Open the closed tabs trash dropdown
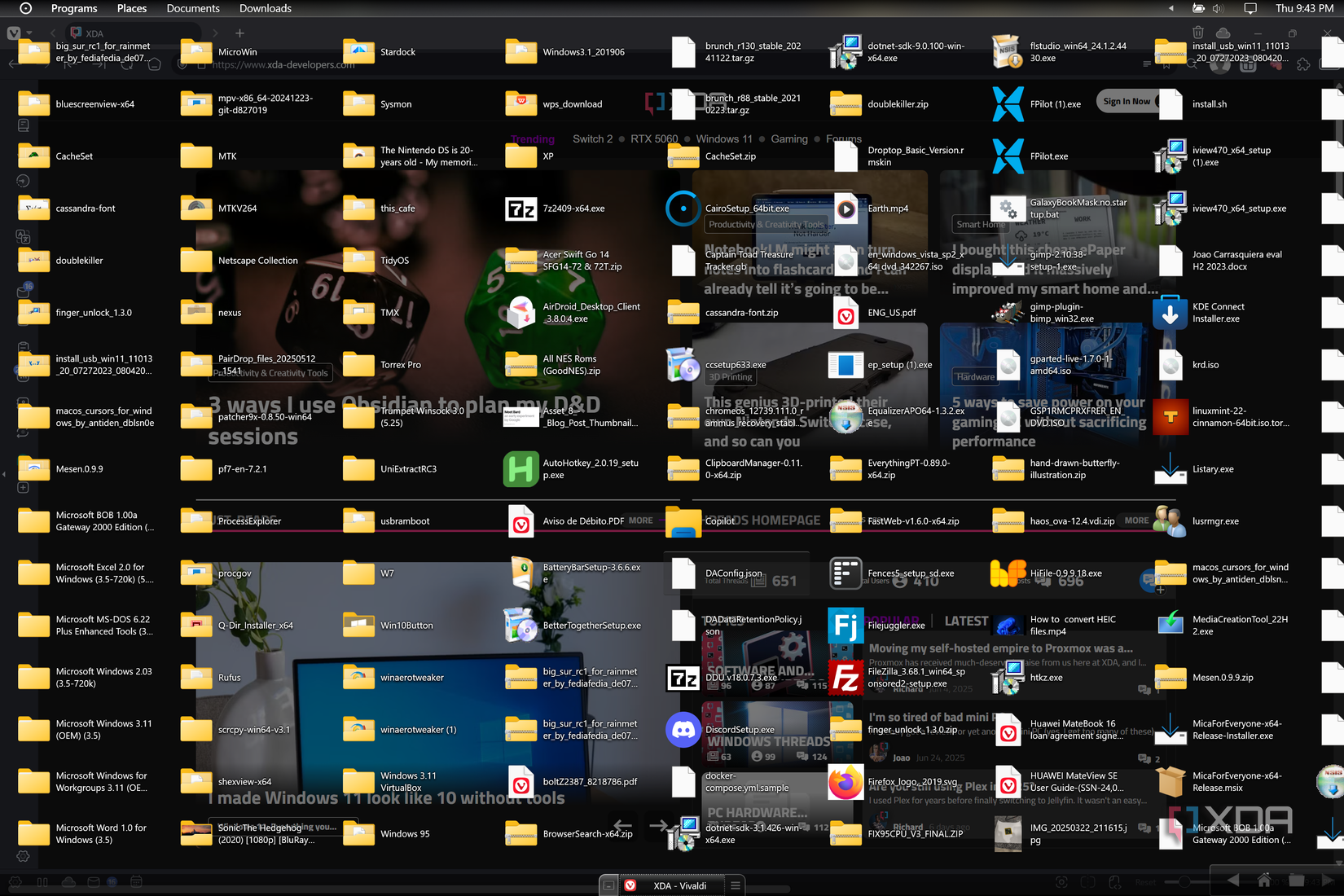The width and height of the screenshot is (1344, 896). [1197, 33]
